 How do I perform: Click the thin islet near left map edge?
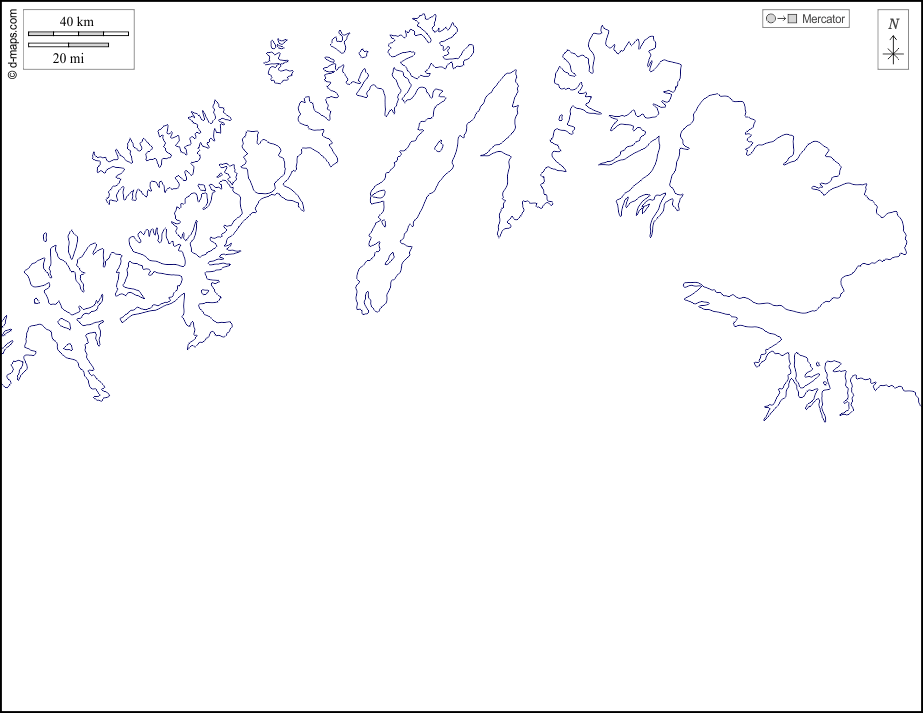pyautogui.click(x=44, y=237)
